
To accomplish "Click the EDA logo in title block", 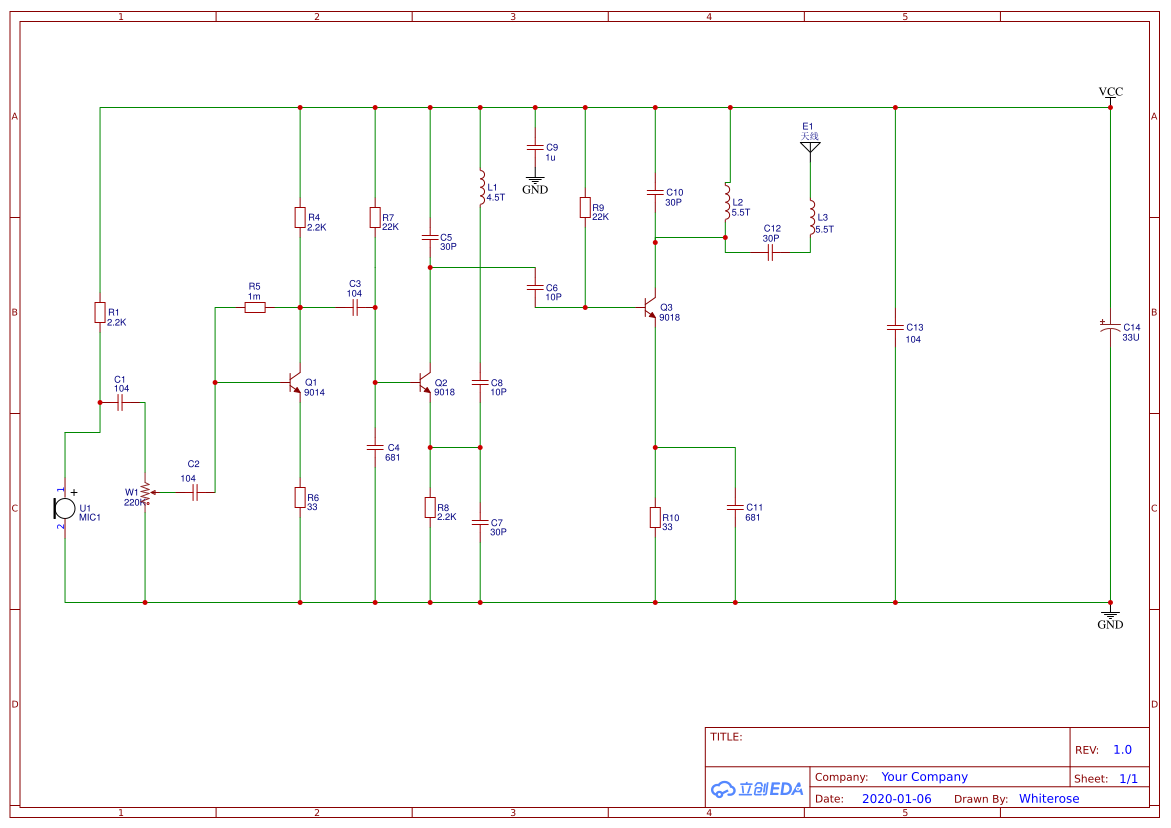I will (x=757, y=788).
